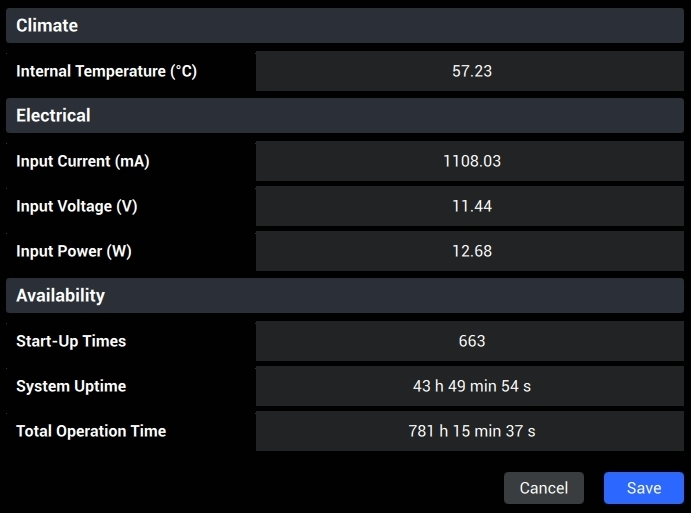Click the Total Operation Time label
691x513 pixels.
coord(91,431)
